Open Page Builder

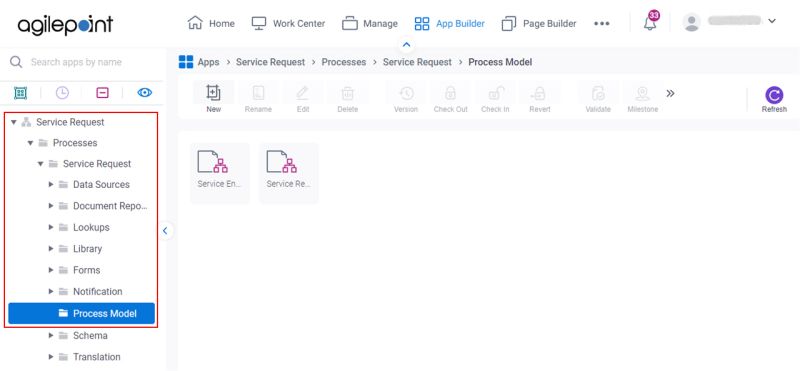(539, 23)
